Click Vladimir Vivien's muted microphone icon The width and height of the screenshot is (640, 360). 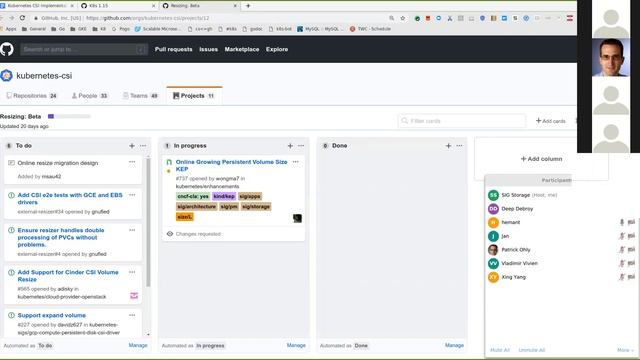tap(622, 264)
